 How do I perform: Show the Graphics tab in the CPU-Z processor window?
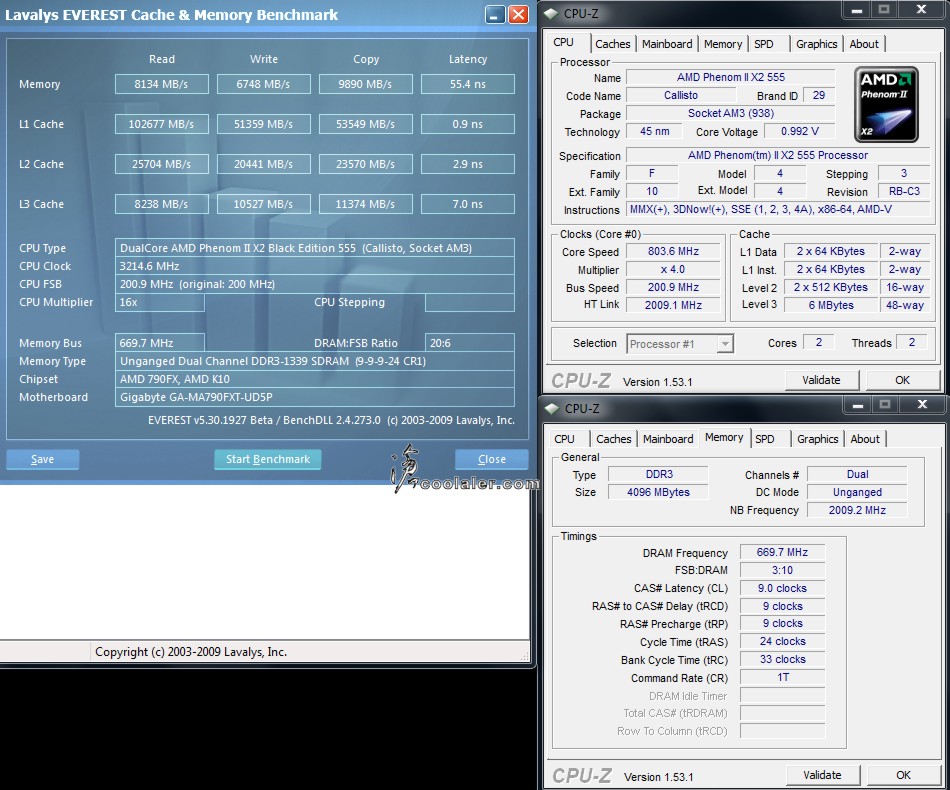[816, 44]
